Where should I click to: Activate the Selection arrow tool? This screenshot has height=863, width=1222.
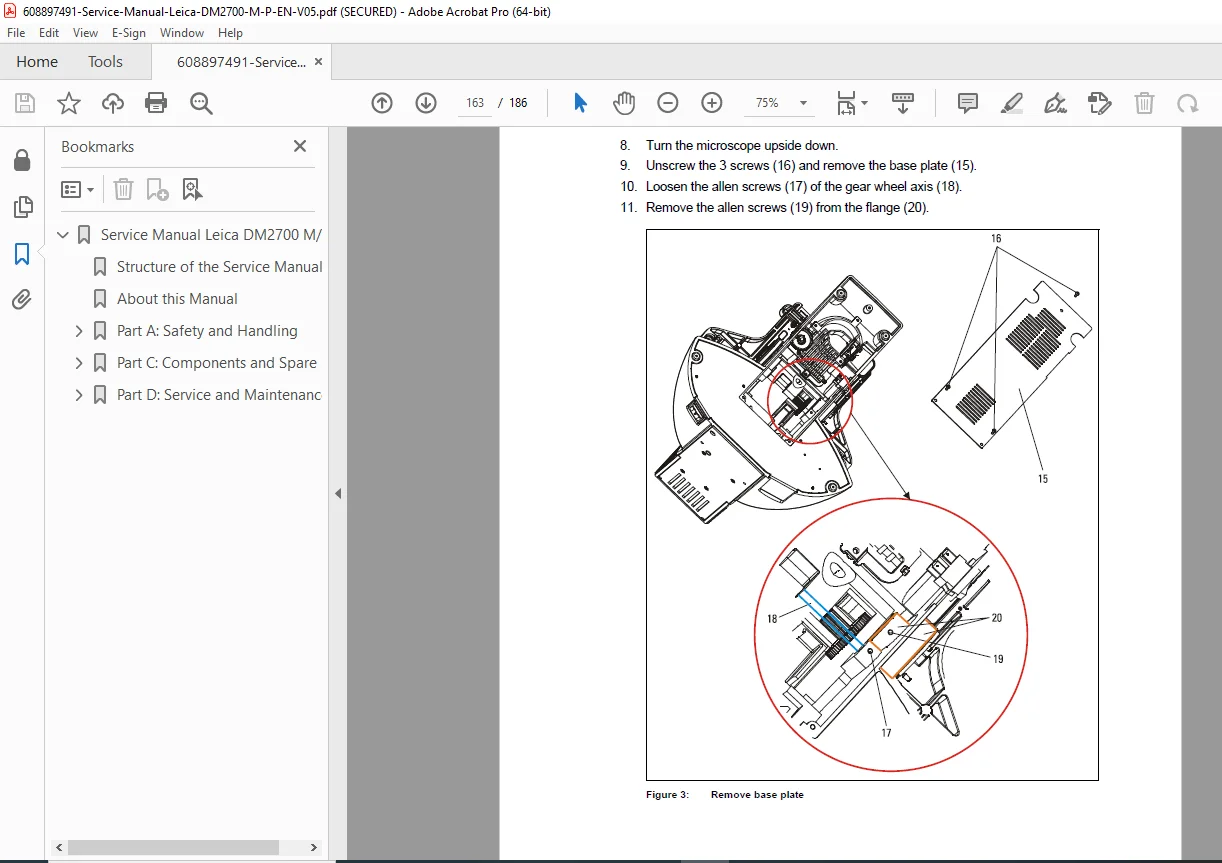pyautogui.click(x=580, y=103)
